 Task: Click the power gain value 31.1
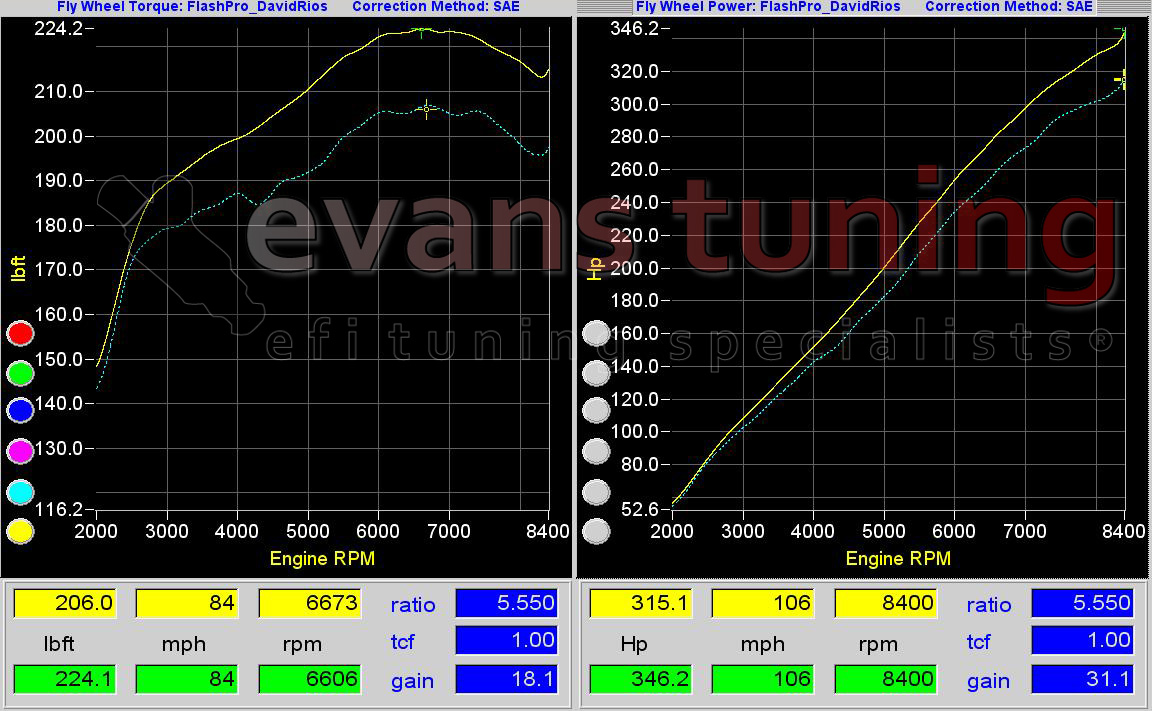pos(1083,679)
